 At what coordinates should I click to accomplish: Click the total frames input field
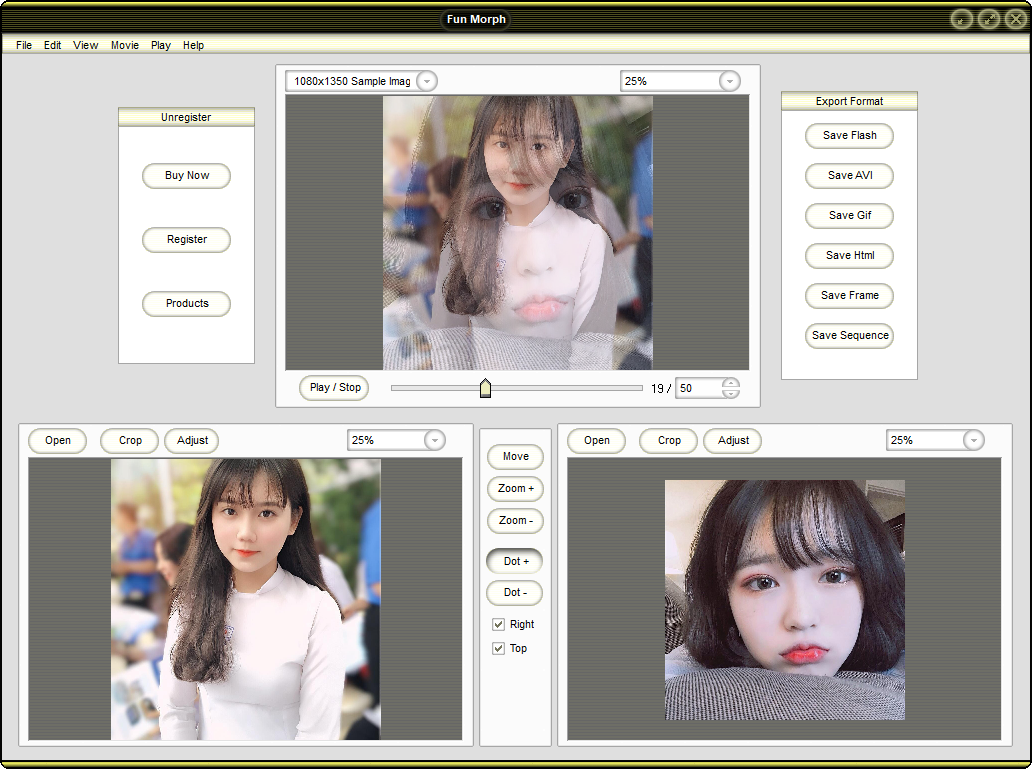(699, 388)
